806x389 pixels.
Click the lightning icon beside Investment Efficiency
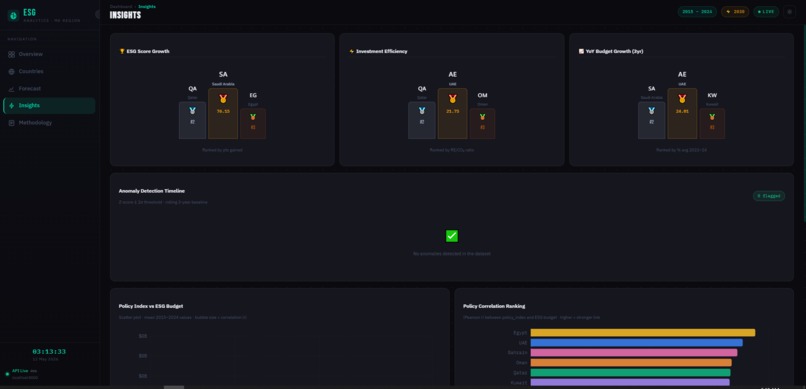pyautogui.click(x=352, y=51)
